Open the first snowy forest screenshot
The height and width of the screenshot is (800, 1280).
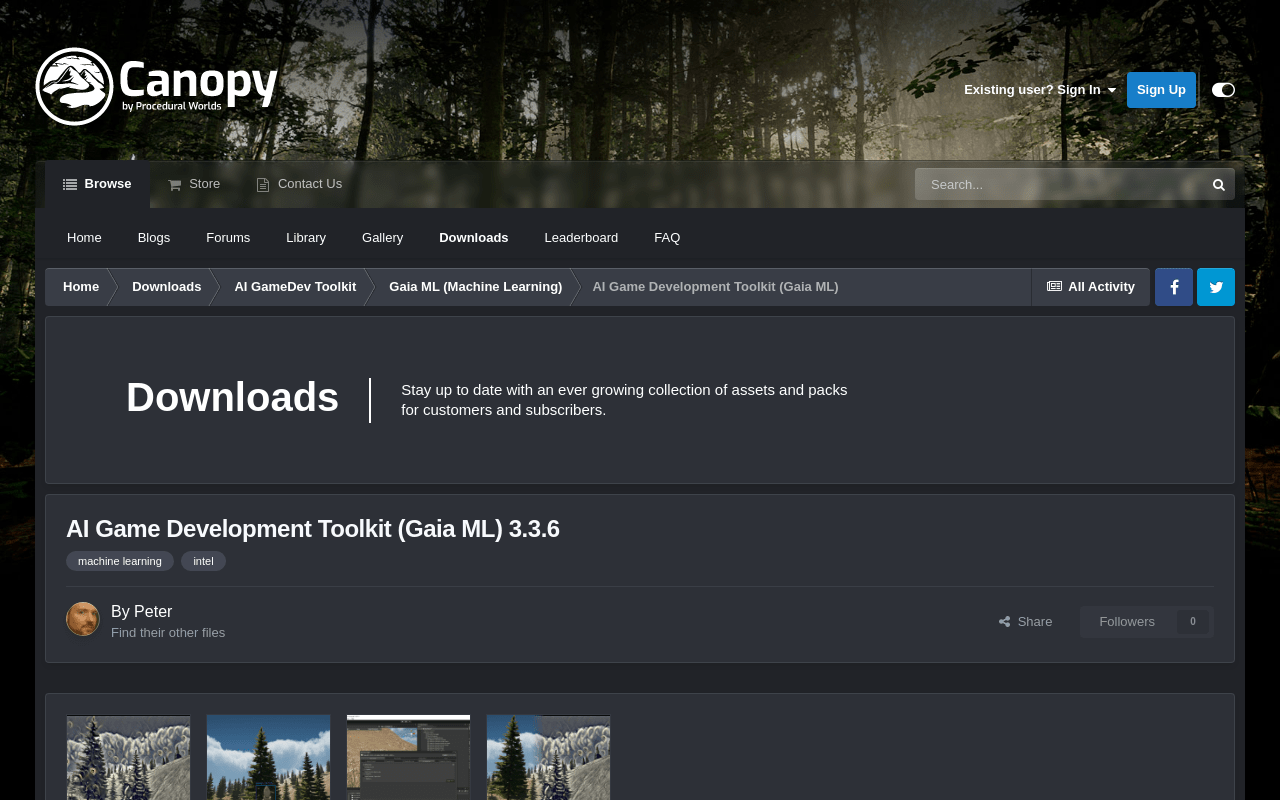(128, 757)
